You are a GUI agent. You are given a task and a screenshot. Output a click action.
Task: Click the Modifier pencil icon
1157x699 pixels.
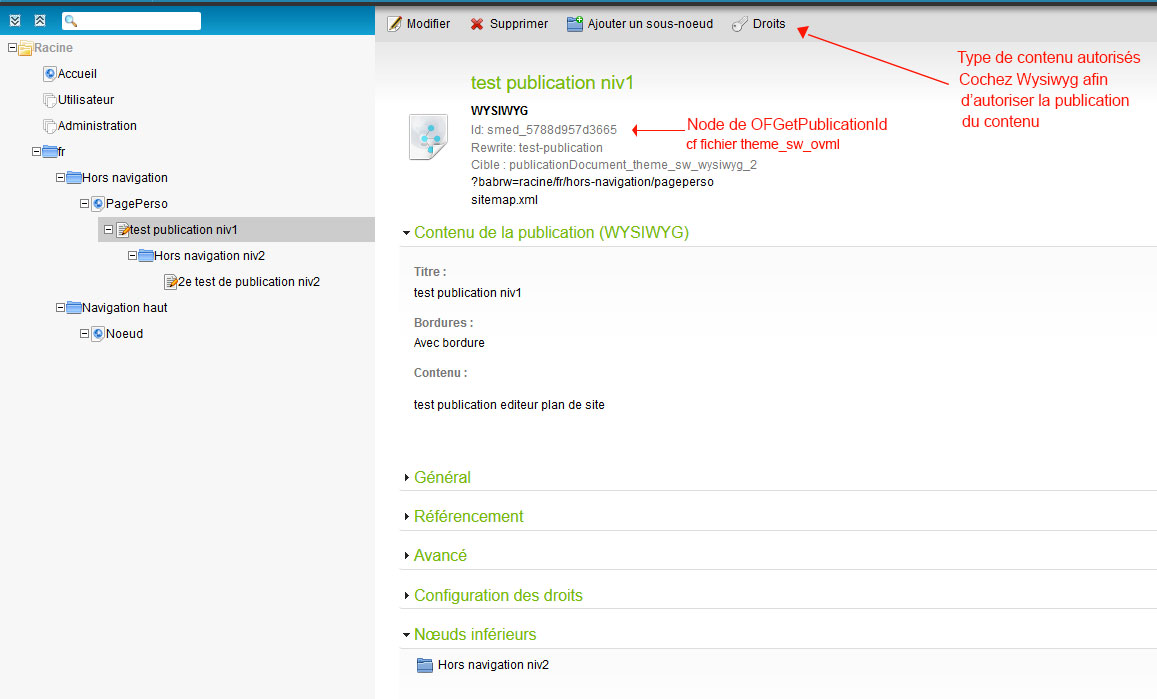pyautogui.click(x=394, y=24)
